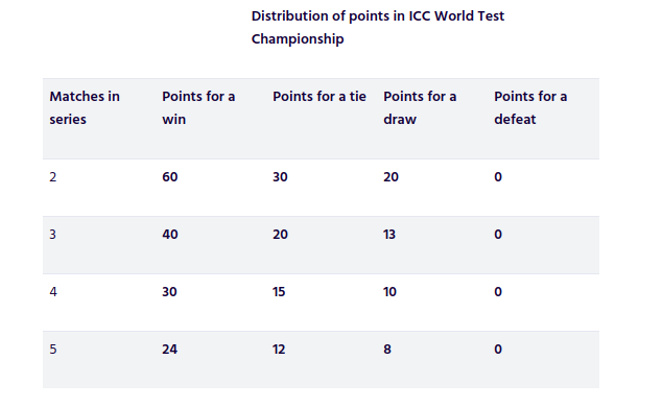Click the '5' matches in series cell
The height and width of the screenshot is (400, 659).
(53, 350)
